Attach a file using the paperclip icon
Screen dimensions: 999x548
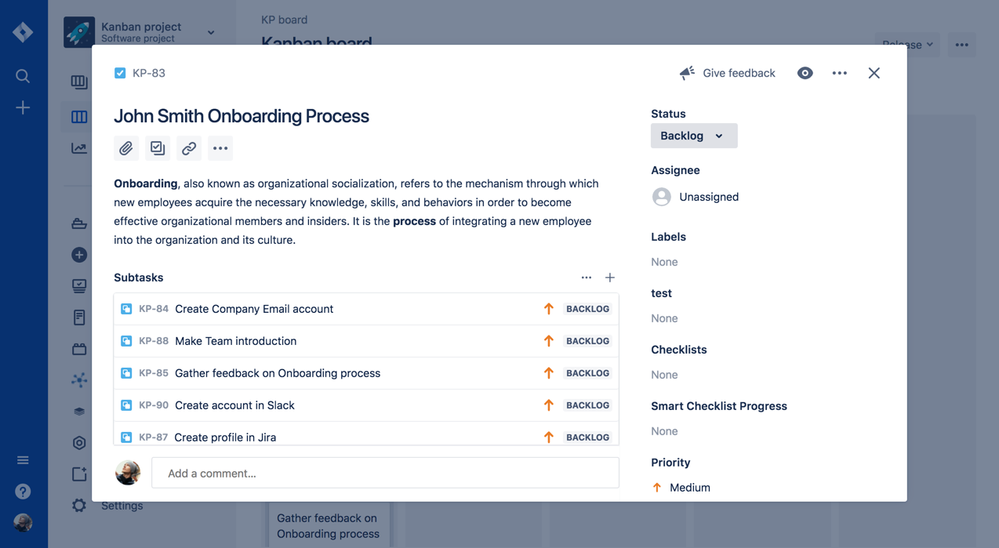tap(126, 148)
